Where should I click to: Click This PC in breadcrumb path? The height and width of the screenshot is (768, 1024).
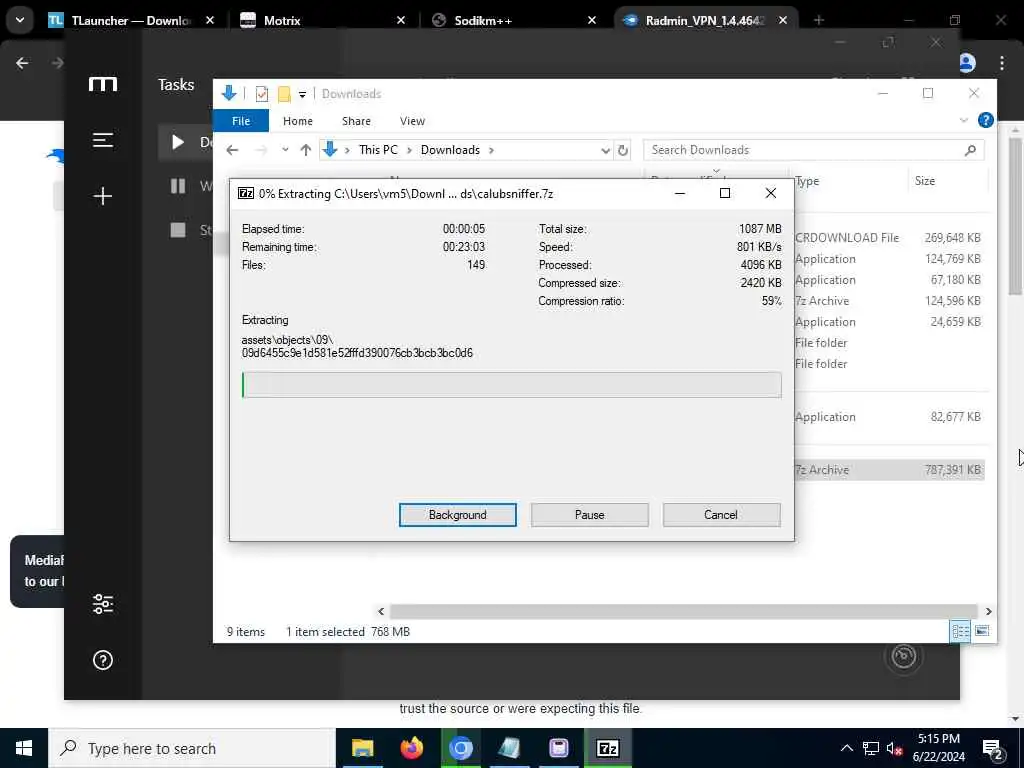coord(378,150)
